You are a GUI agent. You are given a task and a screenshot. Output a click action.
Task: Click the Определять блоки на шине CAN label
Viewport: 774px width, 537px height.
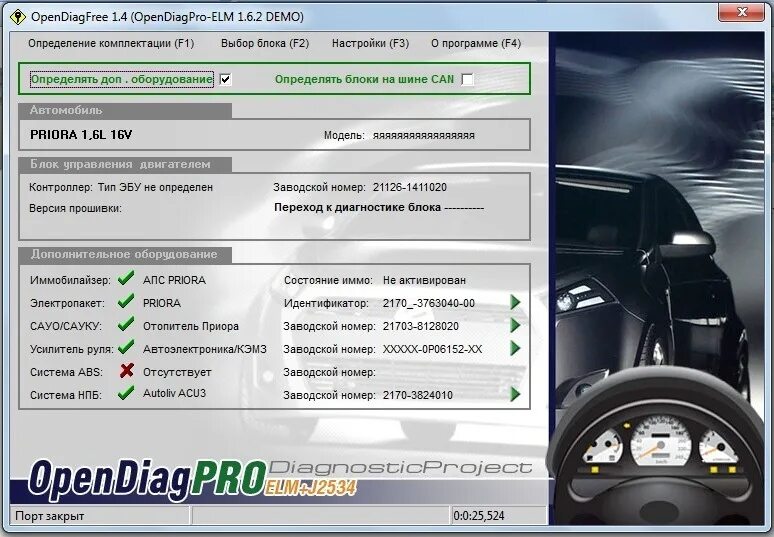pyautogui.click(x=364, y=79)
